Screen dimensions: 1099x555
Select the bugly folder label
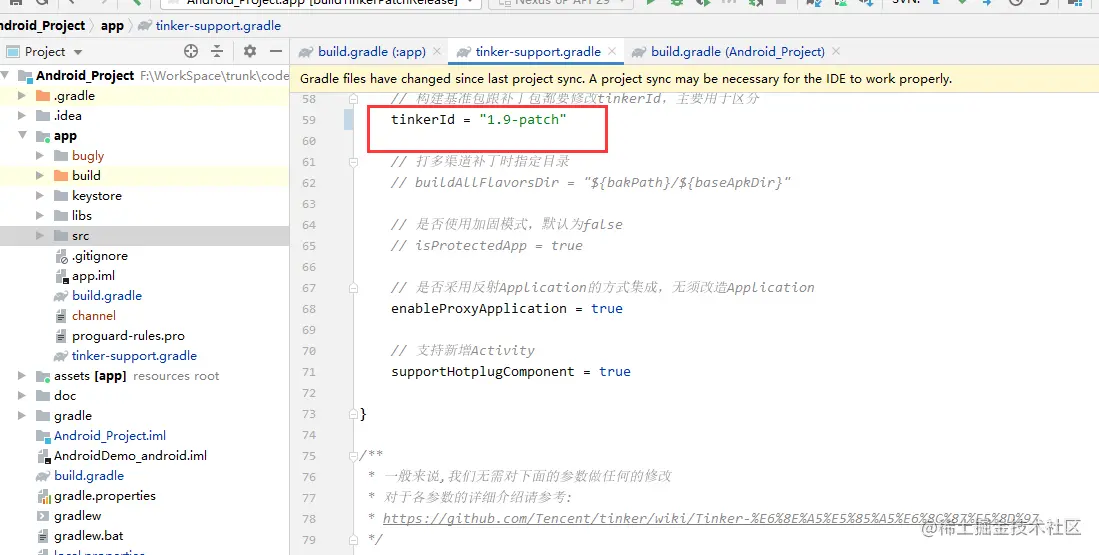coord(88,156)
